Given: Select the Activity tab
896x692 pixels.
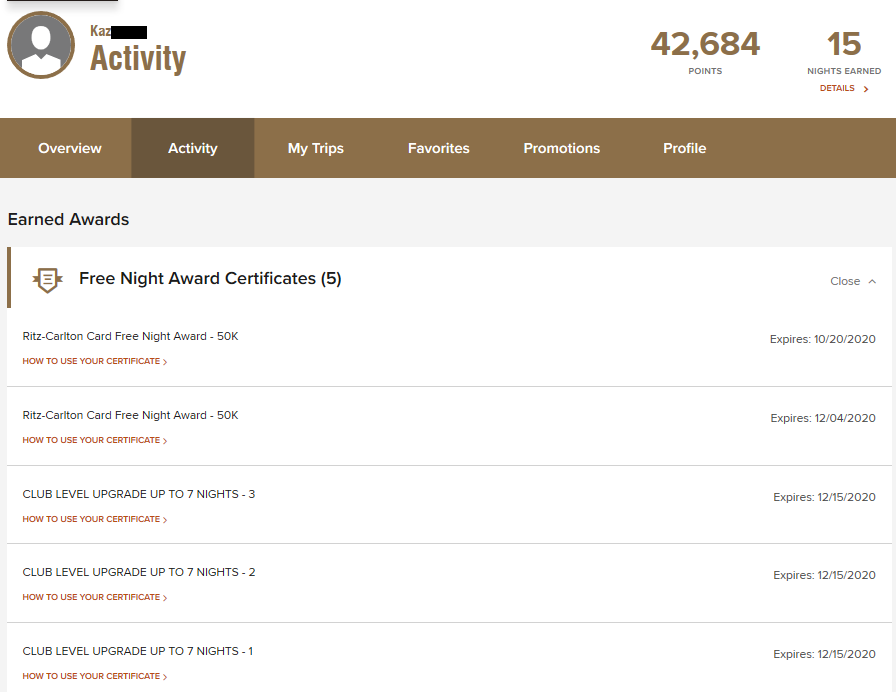Looking at the screenshot, I should tap(193, 148).
